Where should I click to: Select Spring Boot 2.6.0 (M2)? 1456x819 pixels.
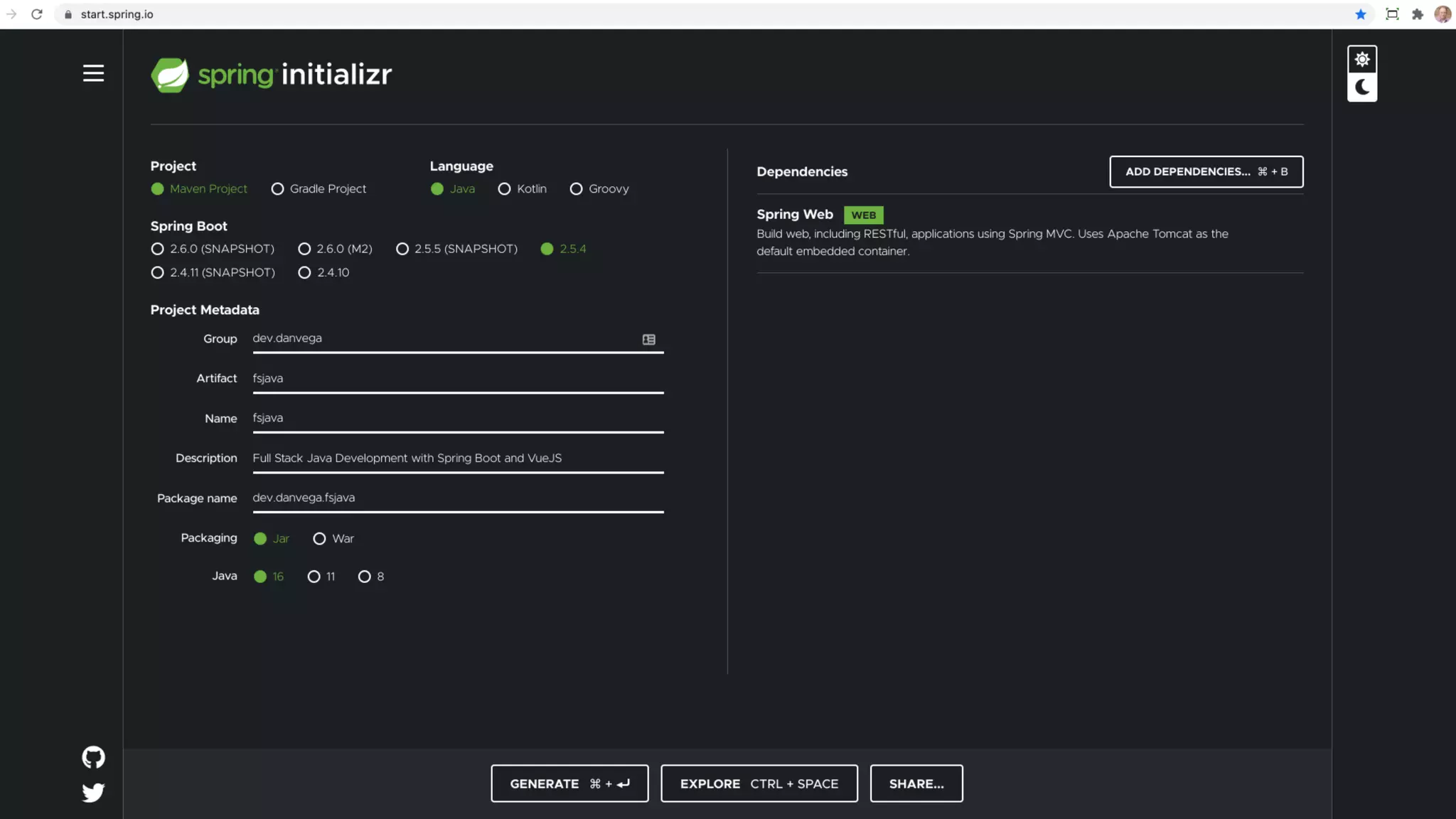(x=305, y=249)
